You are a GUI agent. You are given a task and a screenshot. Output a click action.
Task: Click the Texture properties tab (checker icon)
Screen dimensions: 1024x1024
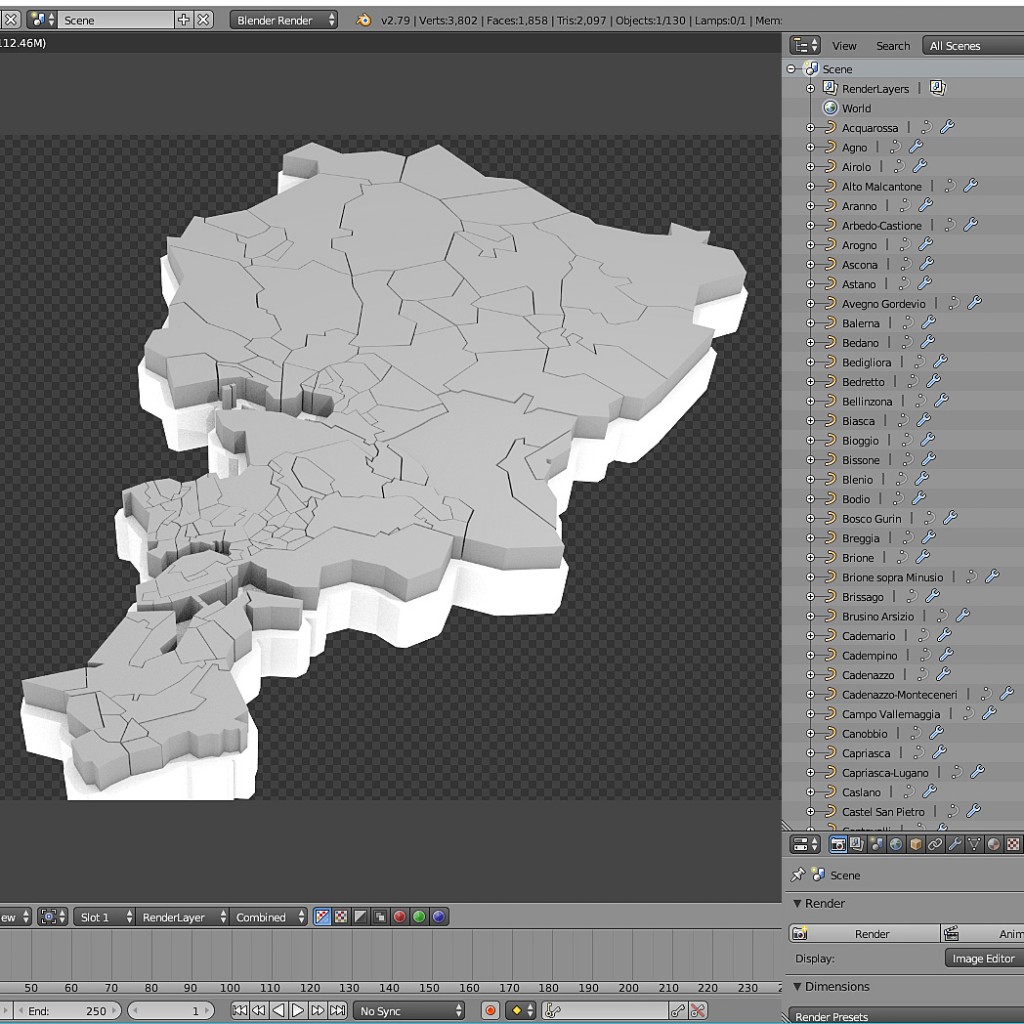[1014, 844]
